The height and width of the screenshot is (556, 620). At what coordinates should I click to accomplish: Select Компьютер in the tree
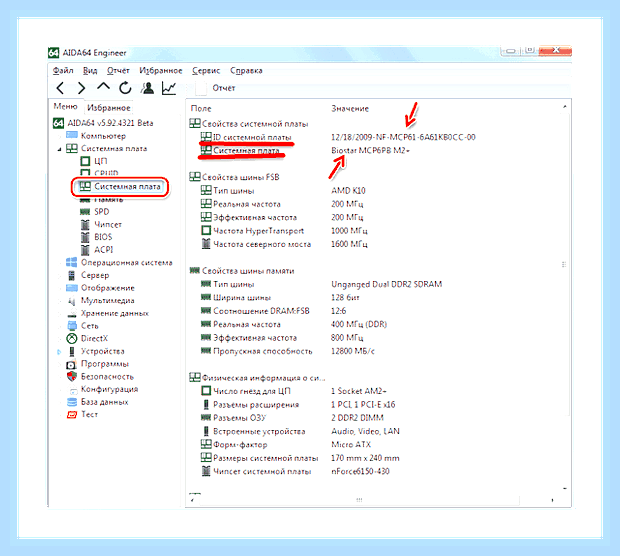coord(103,136)
